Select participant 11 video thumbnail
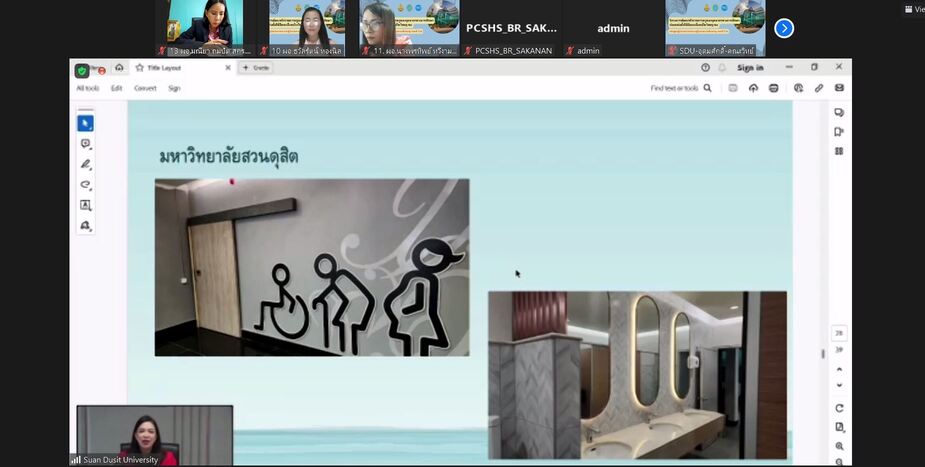The image size is (925, 467). (409, 28)
